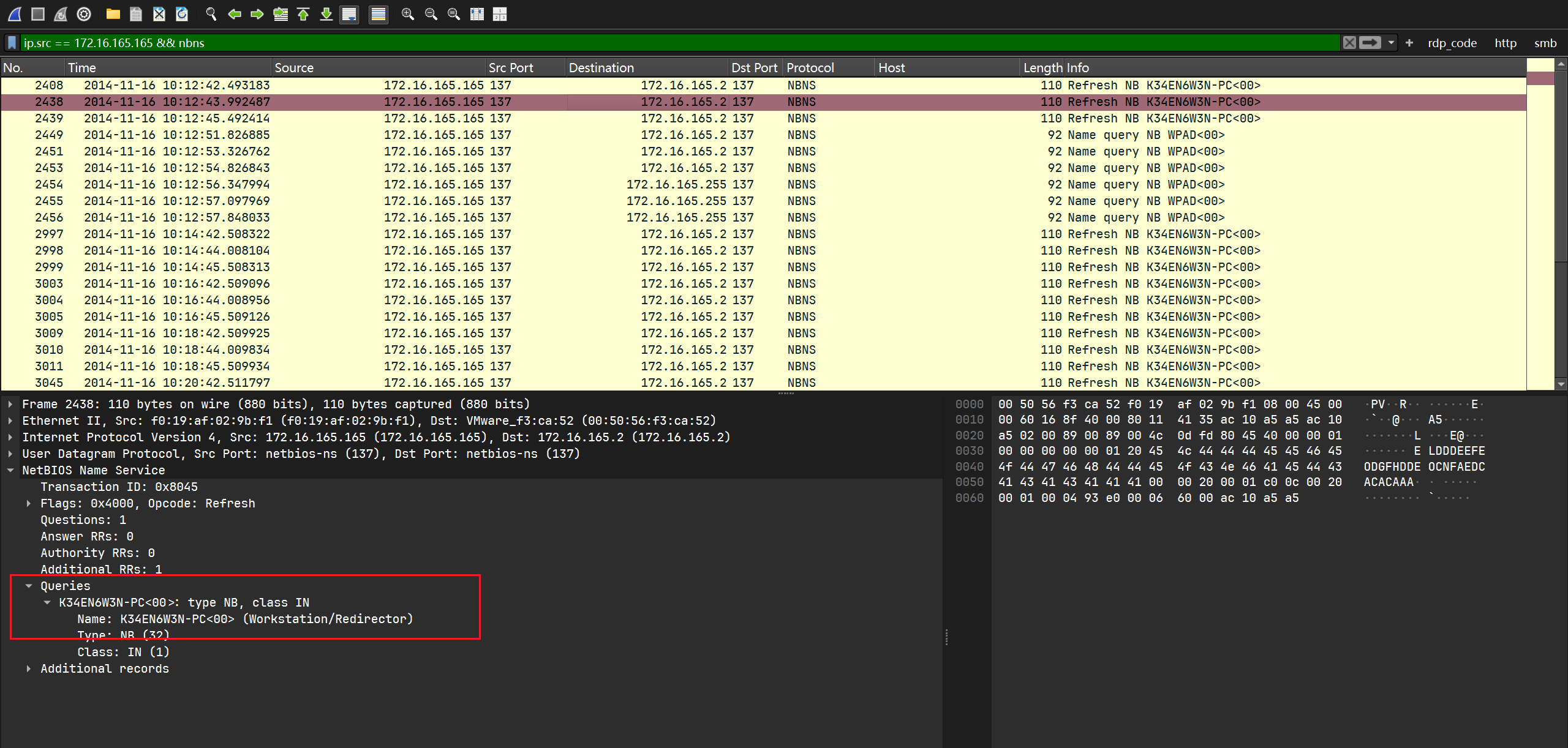Collapse the NetBIOS Name Service tree
Image resolution: width=1568 pixels, height=748 pixels.
pyautogui.click(x=10, y=470)
